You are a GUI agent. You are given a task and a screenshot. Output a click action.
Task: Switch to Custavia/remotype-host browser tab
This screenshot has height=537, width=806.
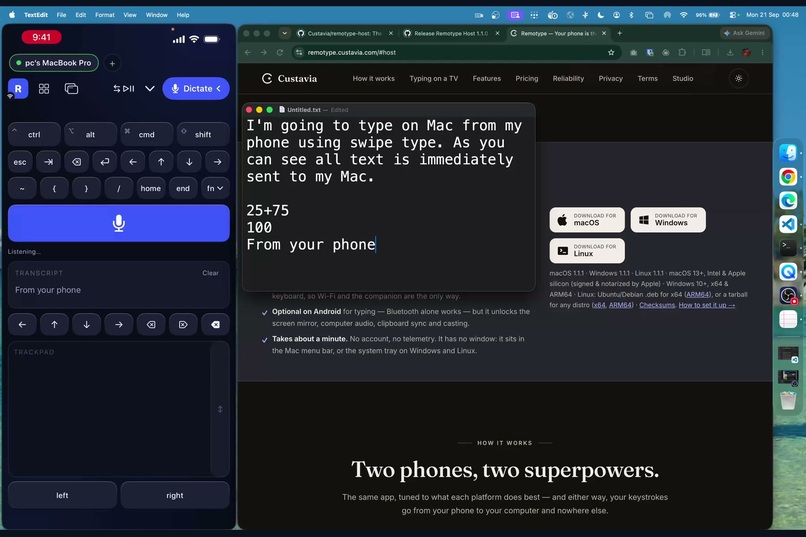click(344, 33)
